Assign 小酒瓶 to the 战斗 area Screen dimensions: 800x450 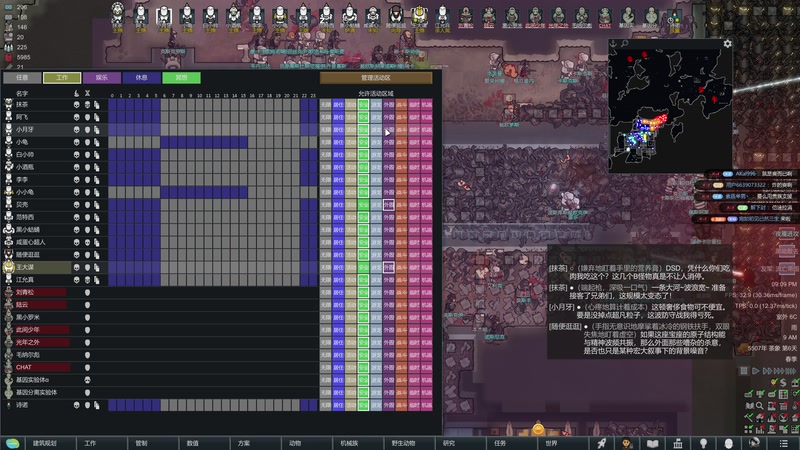pos(402,167)
